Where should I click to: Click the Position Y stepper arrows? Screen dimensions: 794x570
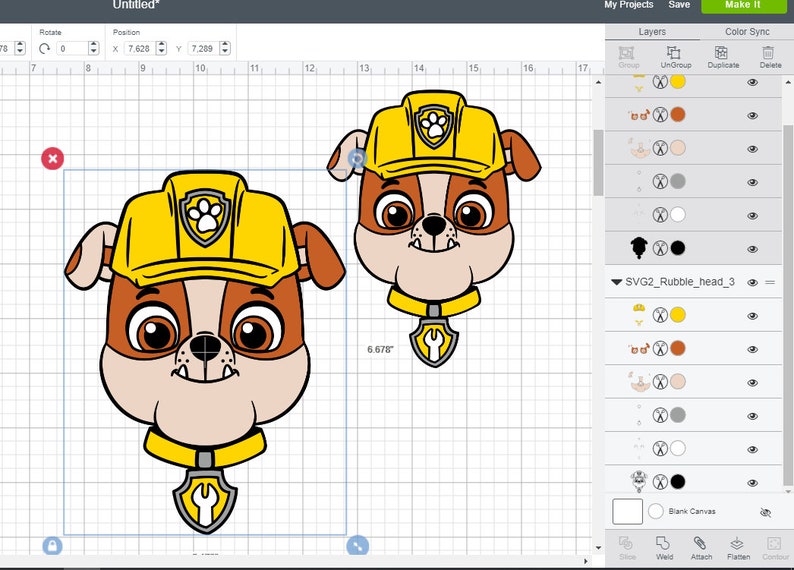(x=225, y=49)
